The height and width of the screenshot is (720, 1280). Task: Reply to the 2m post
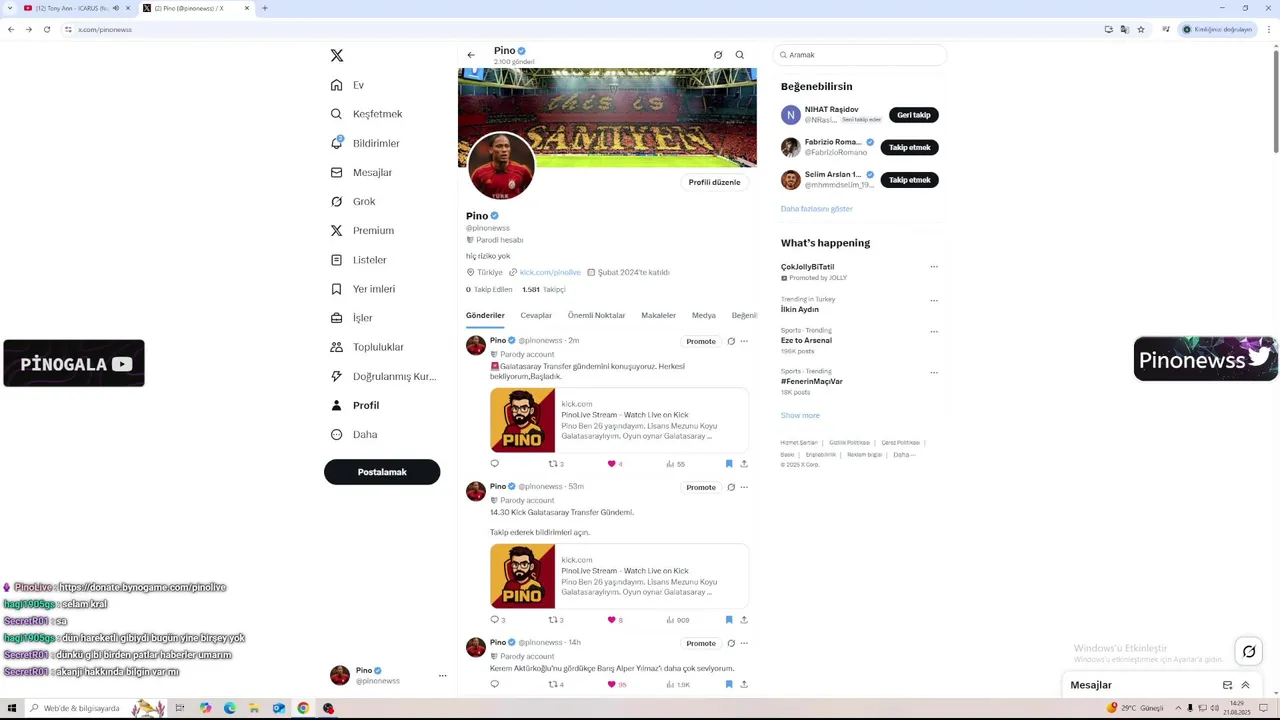click(494, 464)
